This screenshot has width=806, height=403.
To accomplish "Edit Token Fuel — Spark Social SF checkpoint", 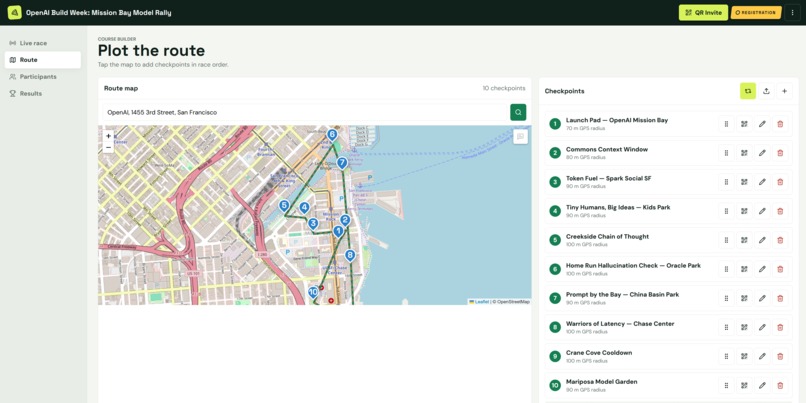I will (762, 182).
